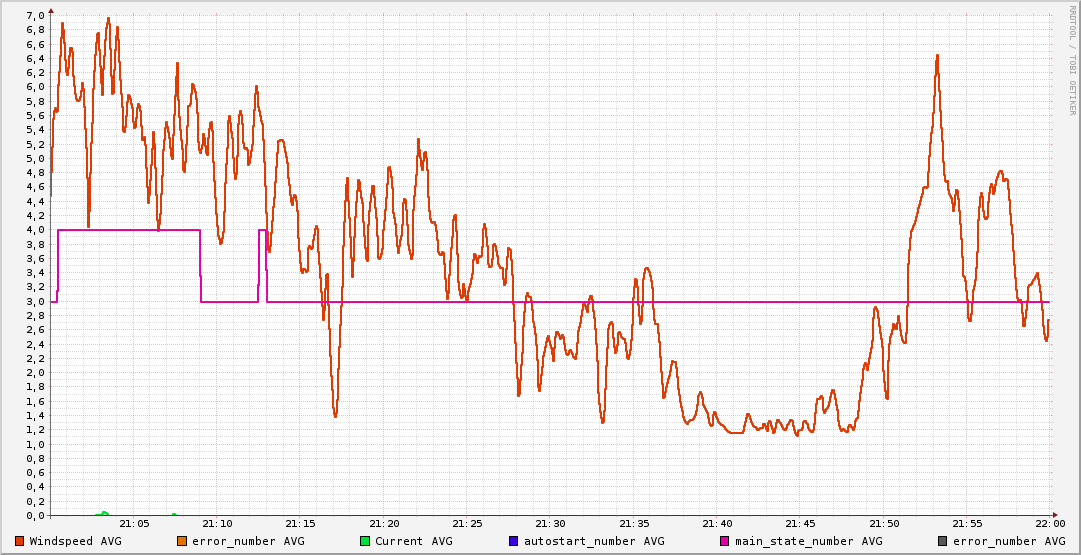Select the 21:30 time axis label
This screenshot has width=1081, height=555.
tap(550, 523)
